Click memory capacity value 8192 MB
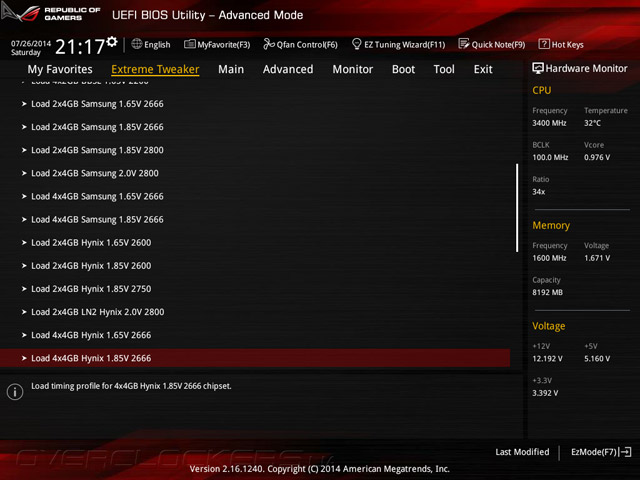Image resolution: width=640 pixels, height=480 pixels. coord(547,292)
